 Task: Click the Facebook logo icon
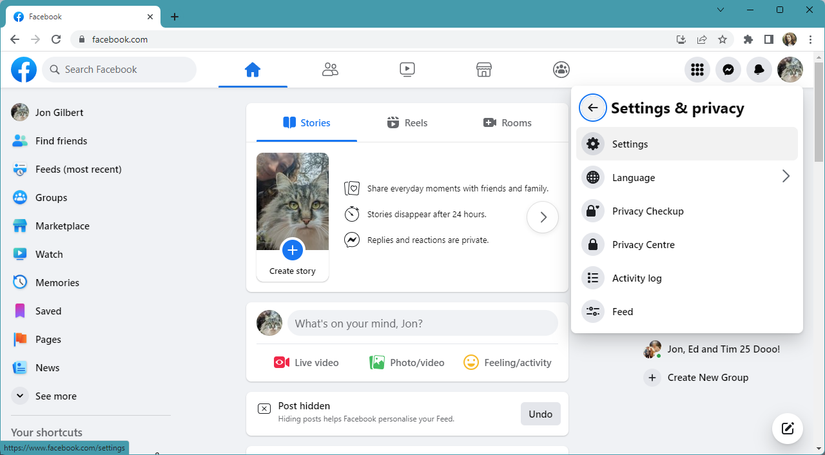[x=24, y=69]
